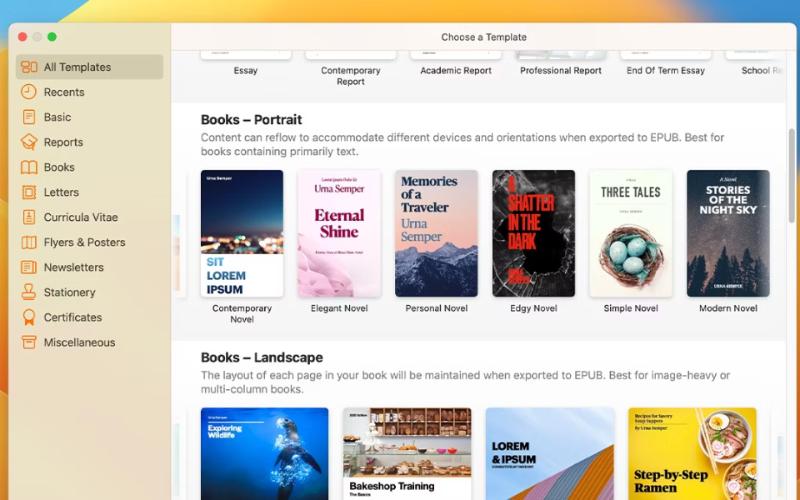Viewport: 800px width, 500px height.
Task: Open the Recents category
Action: click(64, 92)
